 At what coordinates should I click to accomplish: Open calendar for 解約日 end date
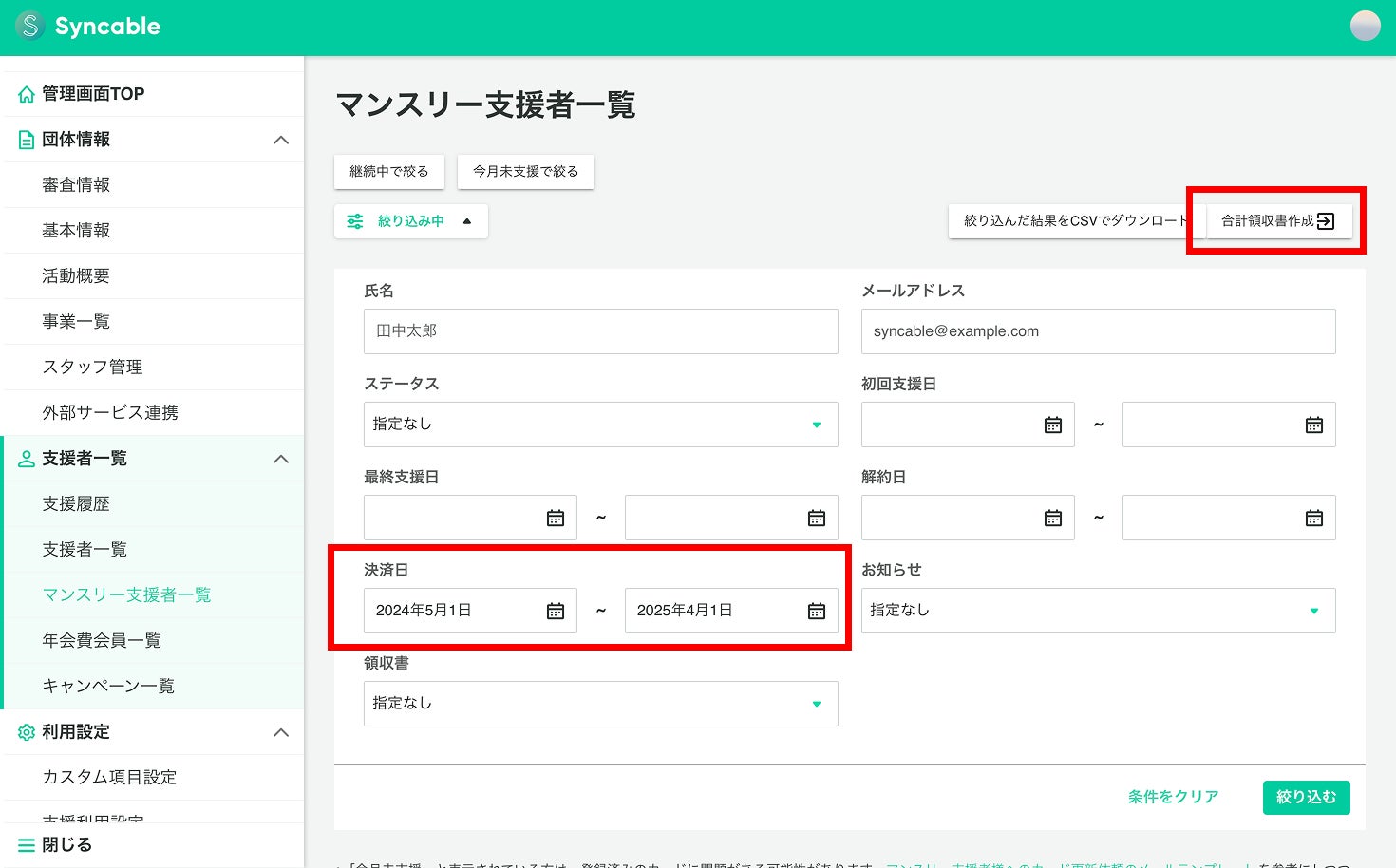pos(1314,518)
